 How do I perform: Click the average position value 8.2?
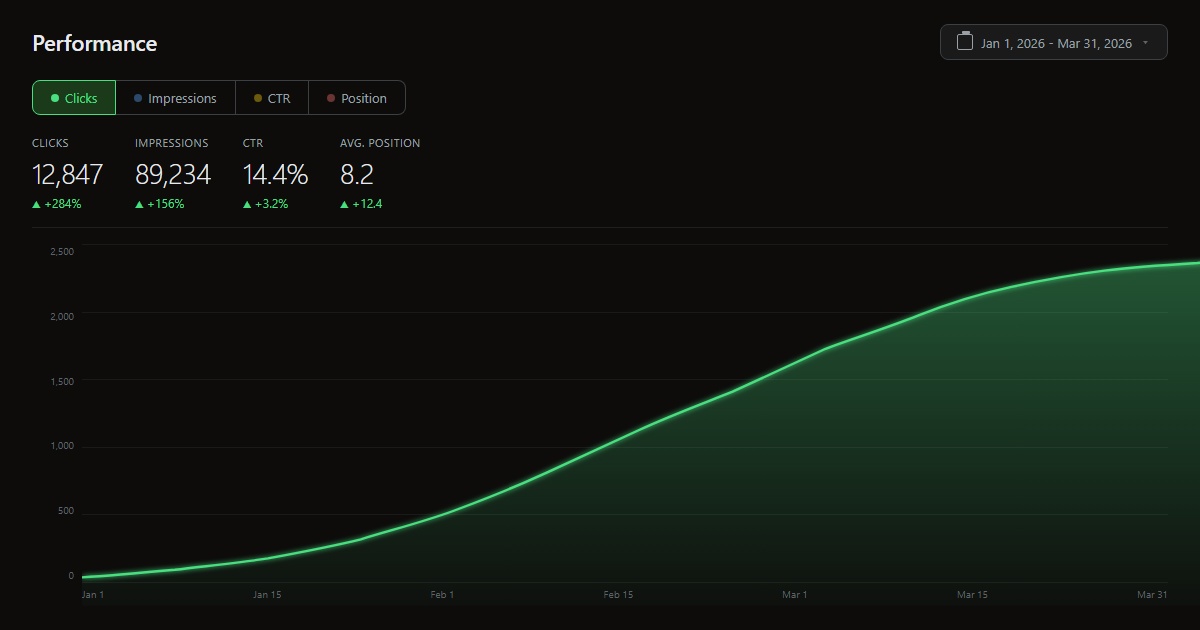357,175
